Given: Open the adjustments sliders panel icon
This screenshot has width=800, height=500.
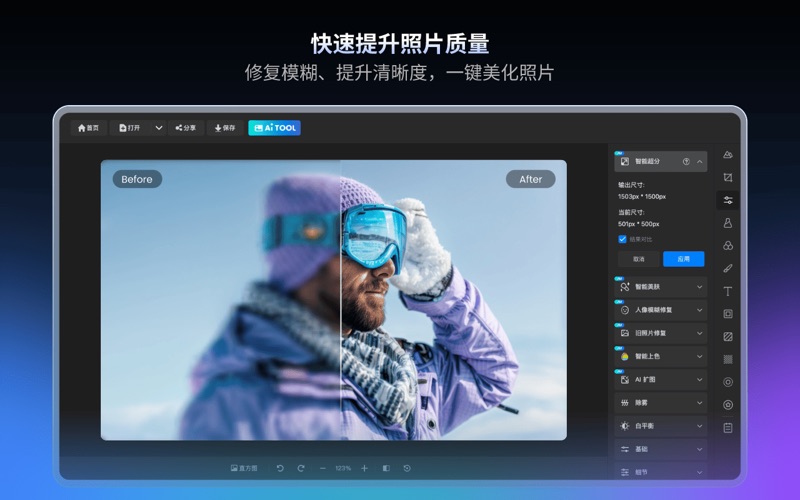Looking at the screenshot, I should [728, 200].
